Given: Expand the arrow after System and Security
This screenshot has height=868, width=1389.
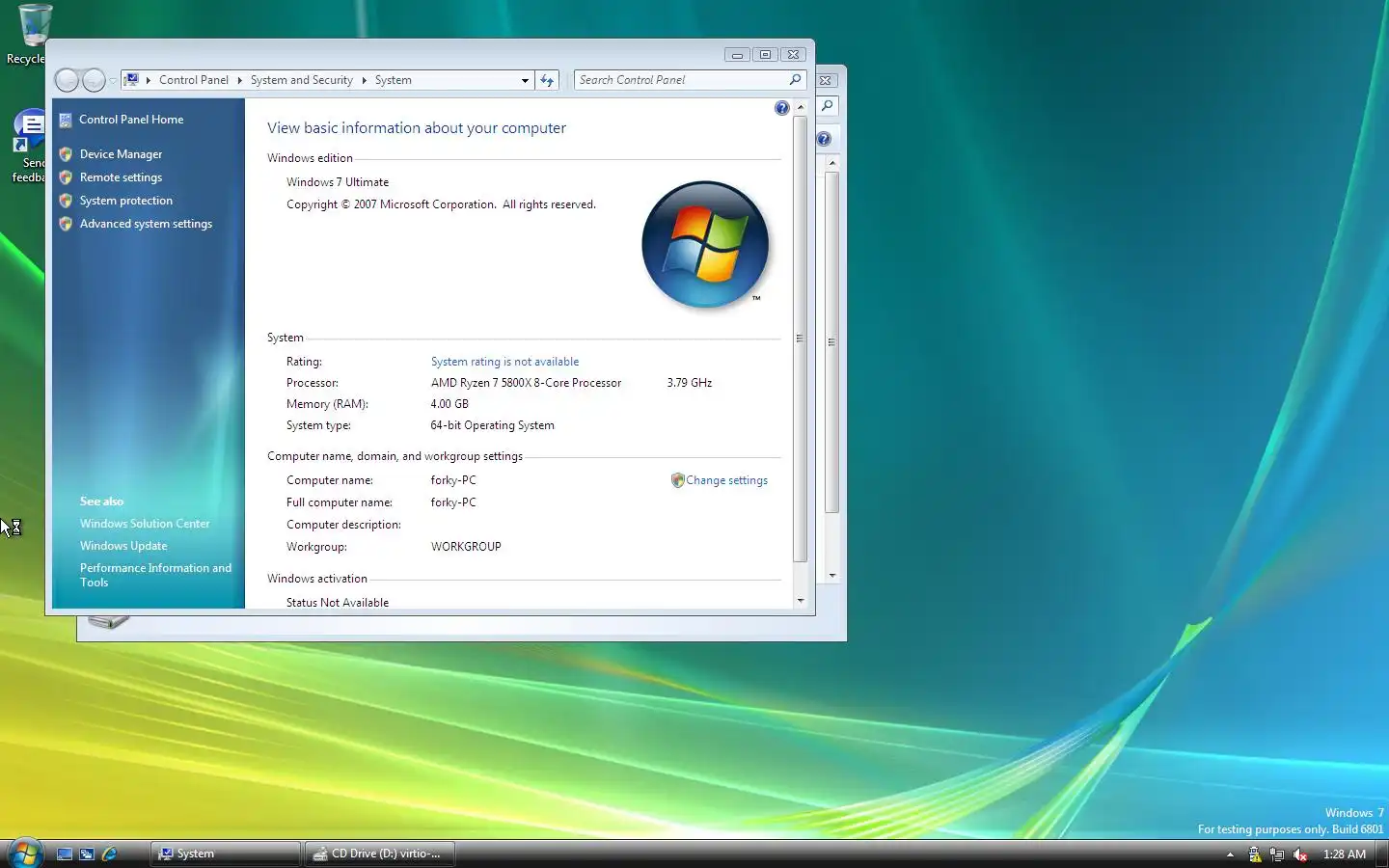Looking at the screenshot, I should pos(364,80).
